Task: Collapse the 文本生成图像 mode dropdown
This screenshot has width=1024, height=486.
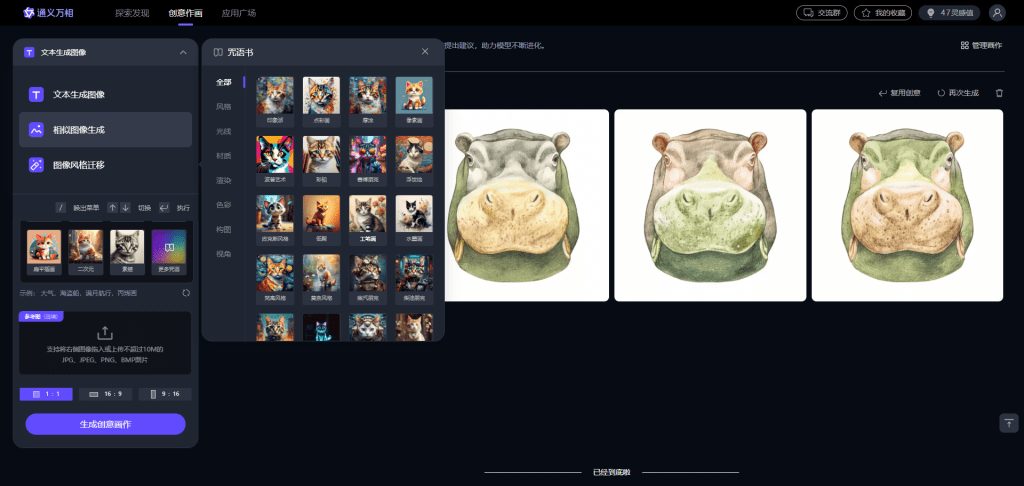Action: point(183,52)
